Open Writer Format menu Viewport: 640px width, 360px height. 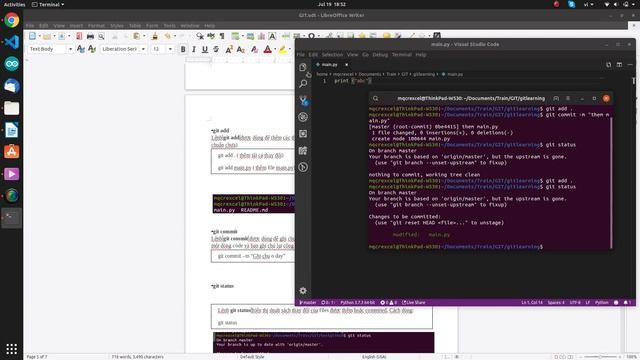pyautogui.click(x=96, y=26)
